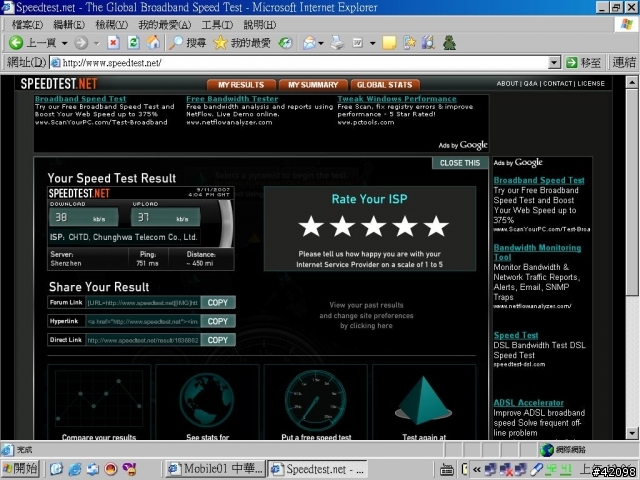
Task: Rate ISP with the second star
Action: coord(342,226)
